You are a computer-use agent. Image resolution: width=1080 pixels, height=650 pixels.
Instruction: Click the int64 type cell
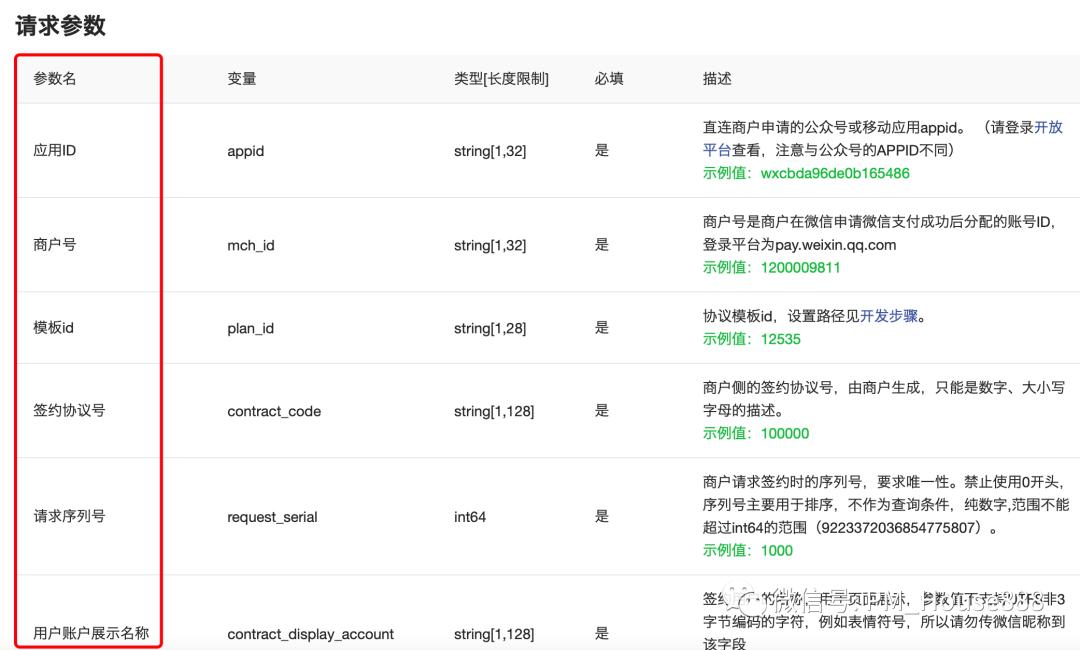(x=470, y=516)
